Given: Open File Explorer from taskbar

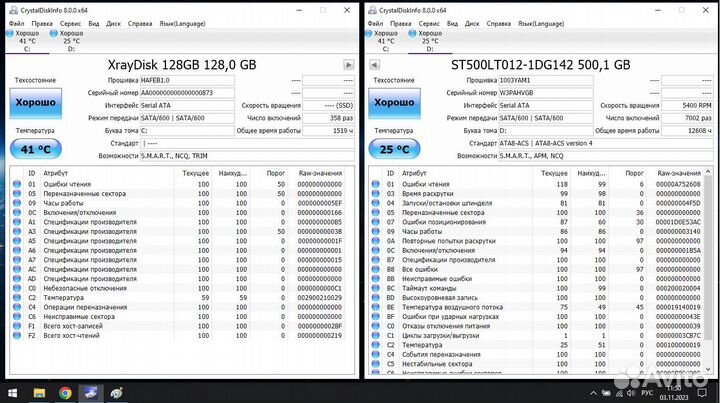Looking at the screenshot, I should coord(39,393).
